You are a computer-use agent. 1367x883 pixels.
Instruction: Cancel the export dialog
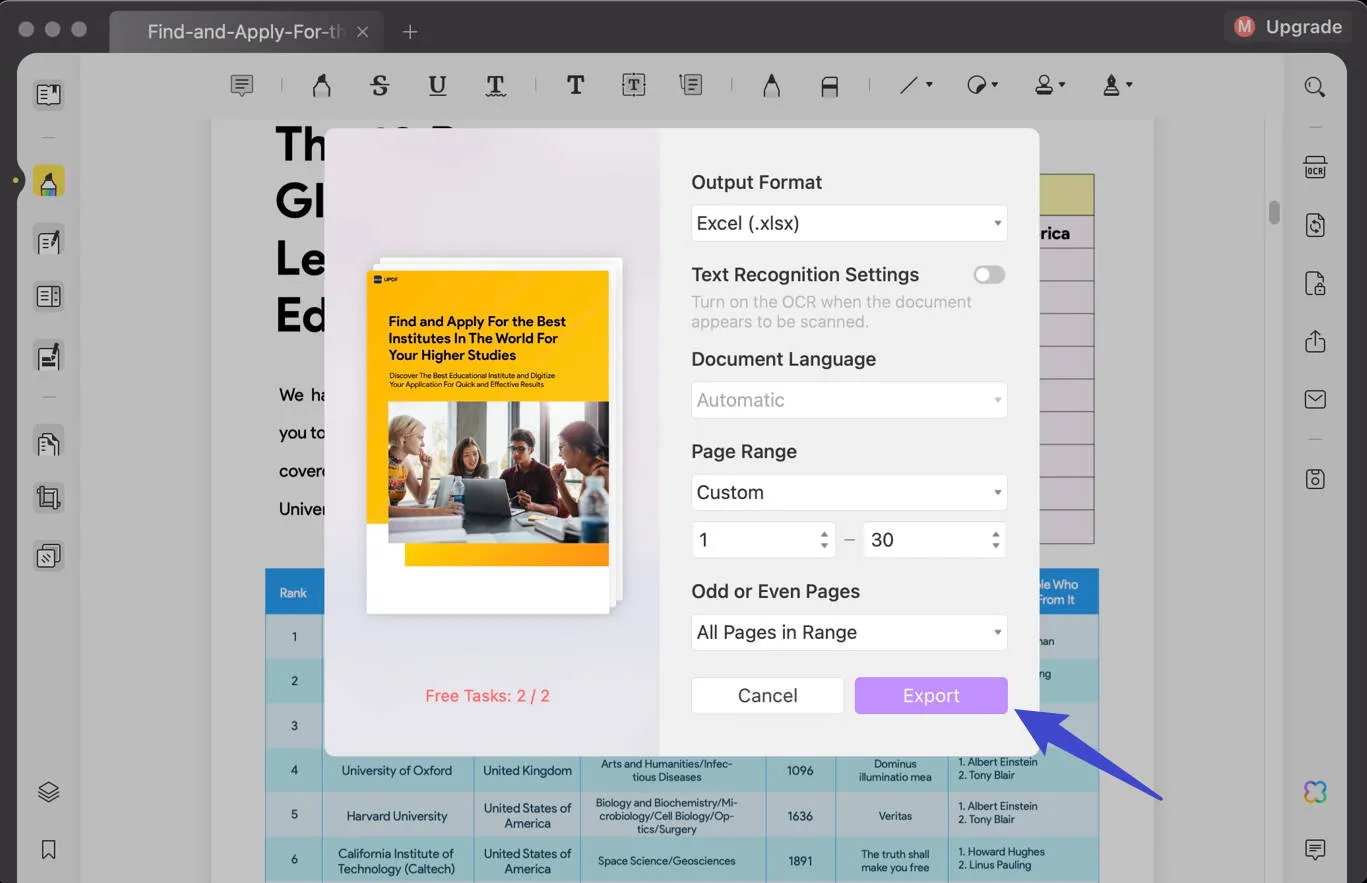pyautogui.click(x=767, y=695)
